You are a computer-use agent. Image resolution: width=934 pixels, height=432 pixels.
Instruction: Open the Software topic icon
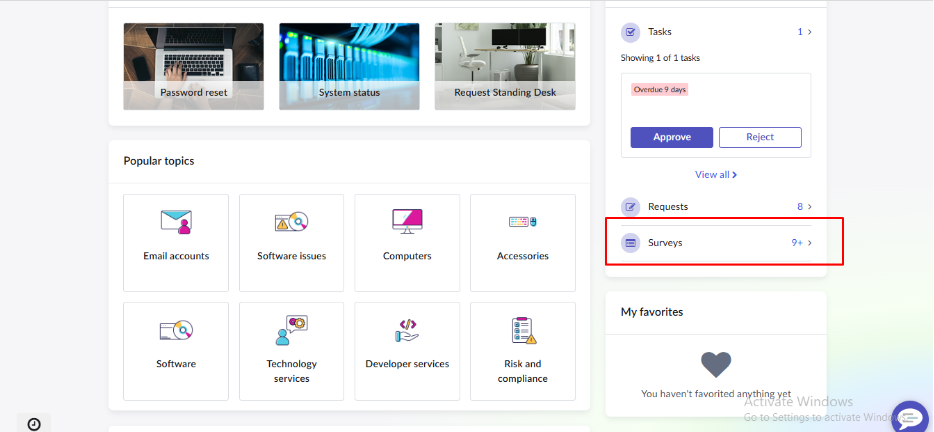176,329
